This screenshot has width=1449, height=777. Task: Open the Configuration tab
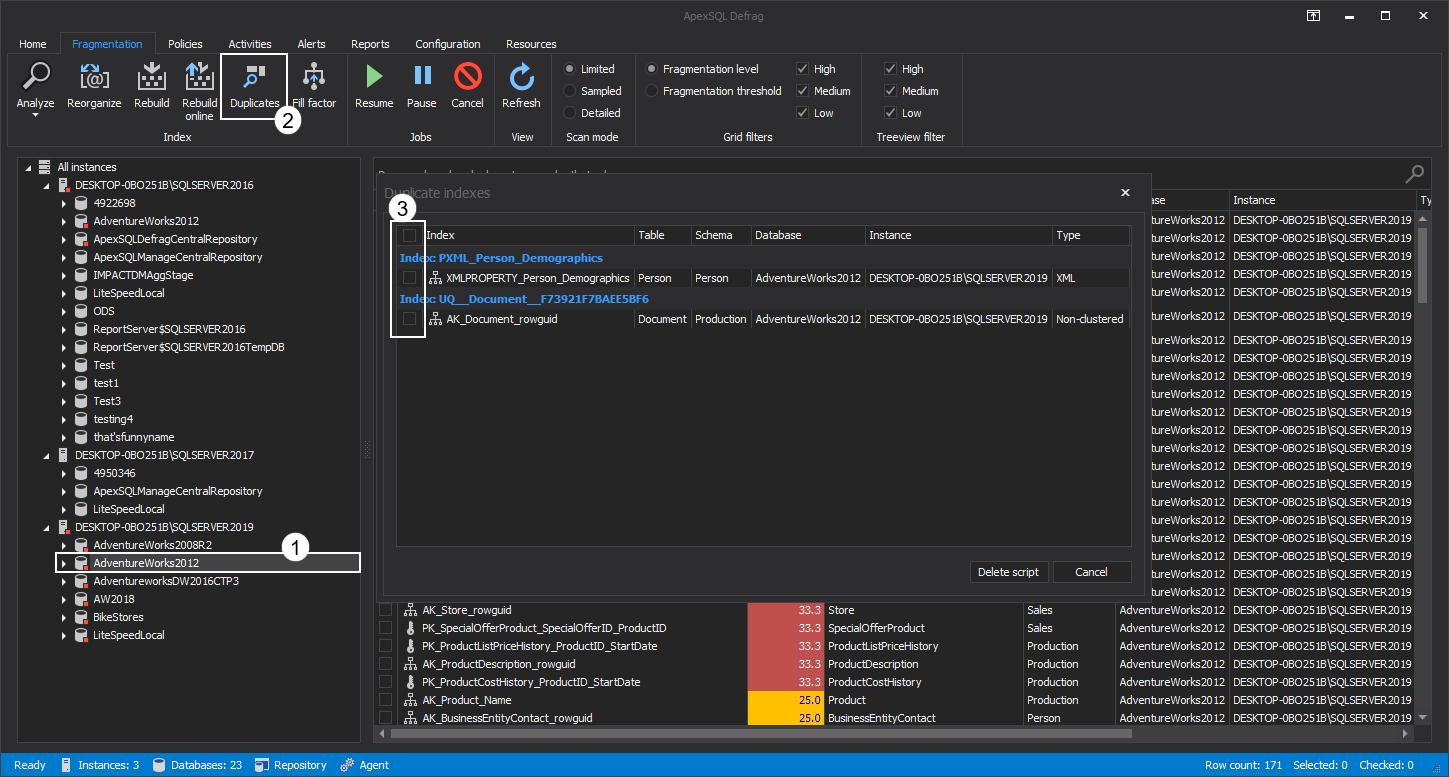click(x=448, y=44)
